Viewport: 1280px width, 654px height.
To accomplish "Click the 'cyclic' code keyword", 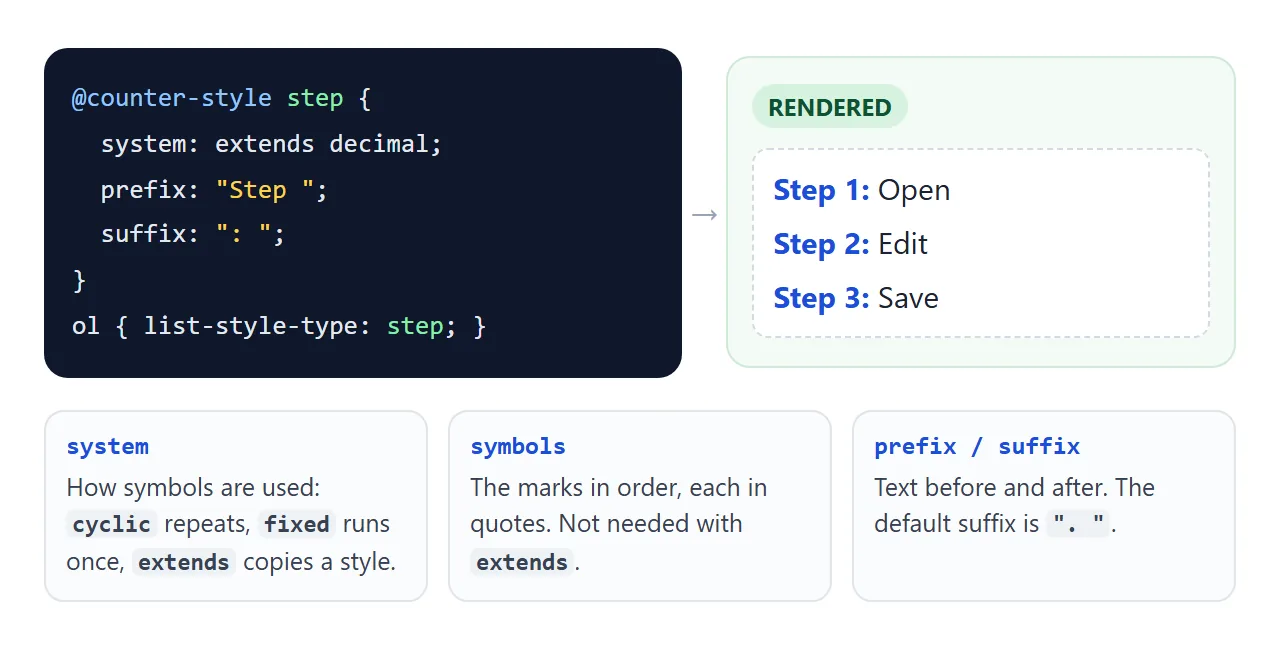I will (x=112, y=524).
